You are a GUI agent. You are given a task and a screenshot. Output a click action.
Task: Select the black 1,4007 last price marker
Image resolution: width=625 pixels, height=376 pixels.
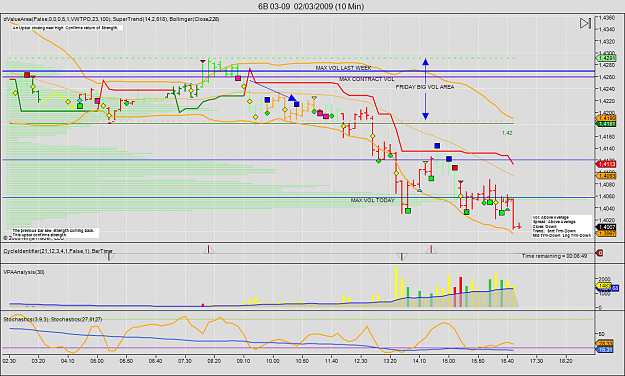(605, 227)
